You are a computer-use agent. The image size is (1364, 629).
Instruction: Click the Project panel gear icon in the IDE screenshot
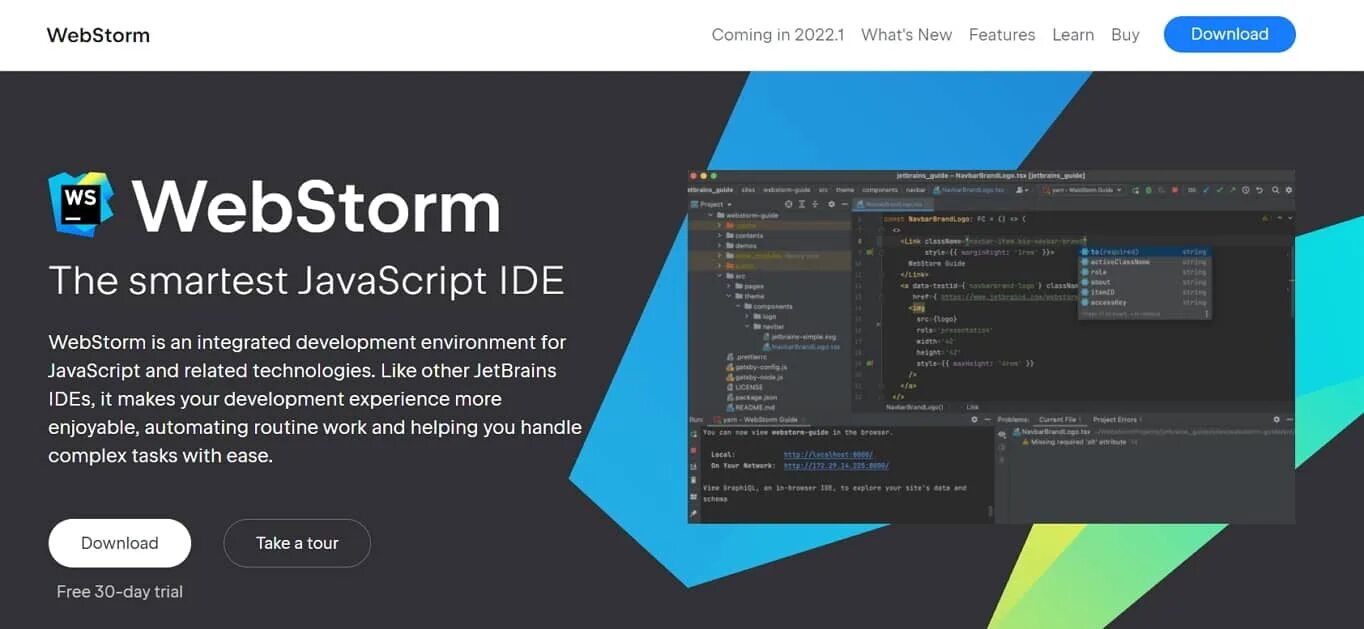click(831, 204)
